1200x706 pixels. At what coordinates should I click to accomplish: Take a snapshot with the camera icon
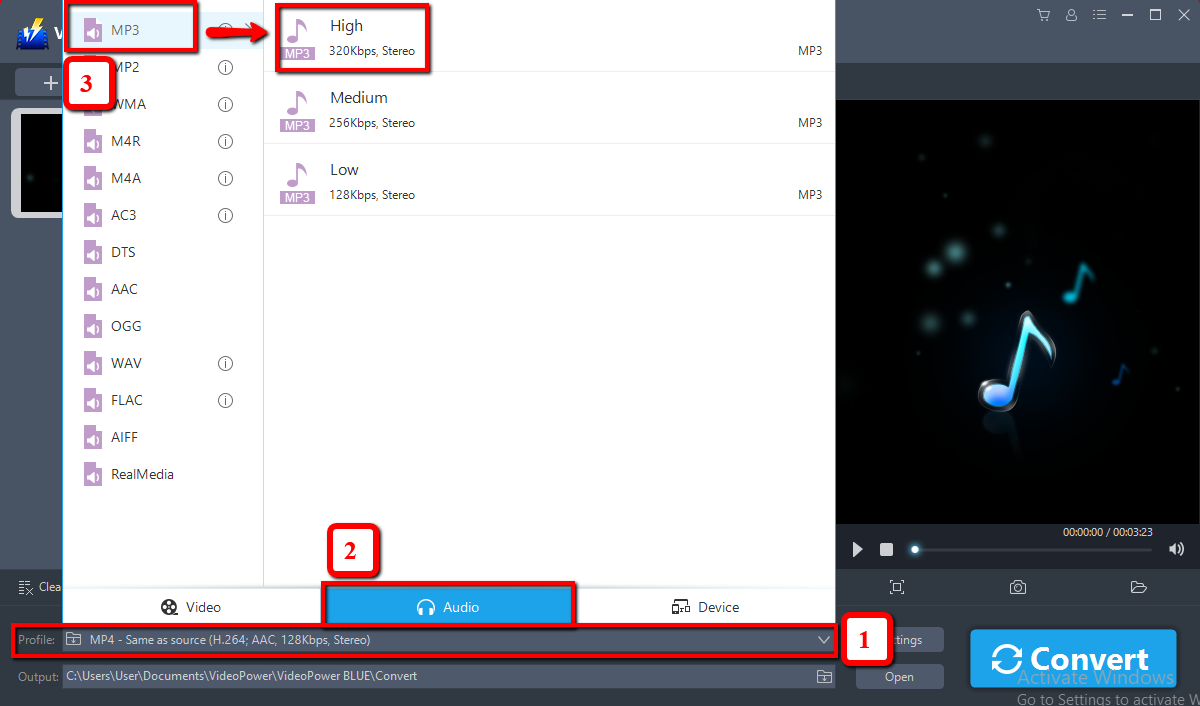[1017, 588]
